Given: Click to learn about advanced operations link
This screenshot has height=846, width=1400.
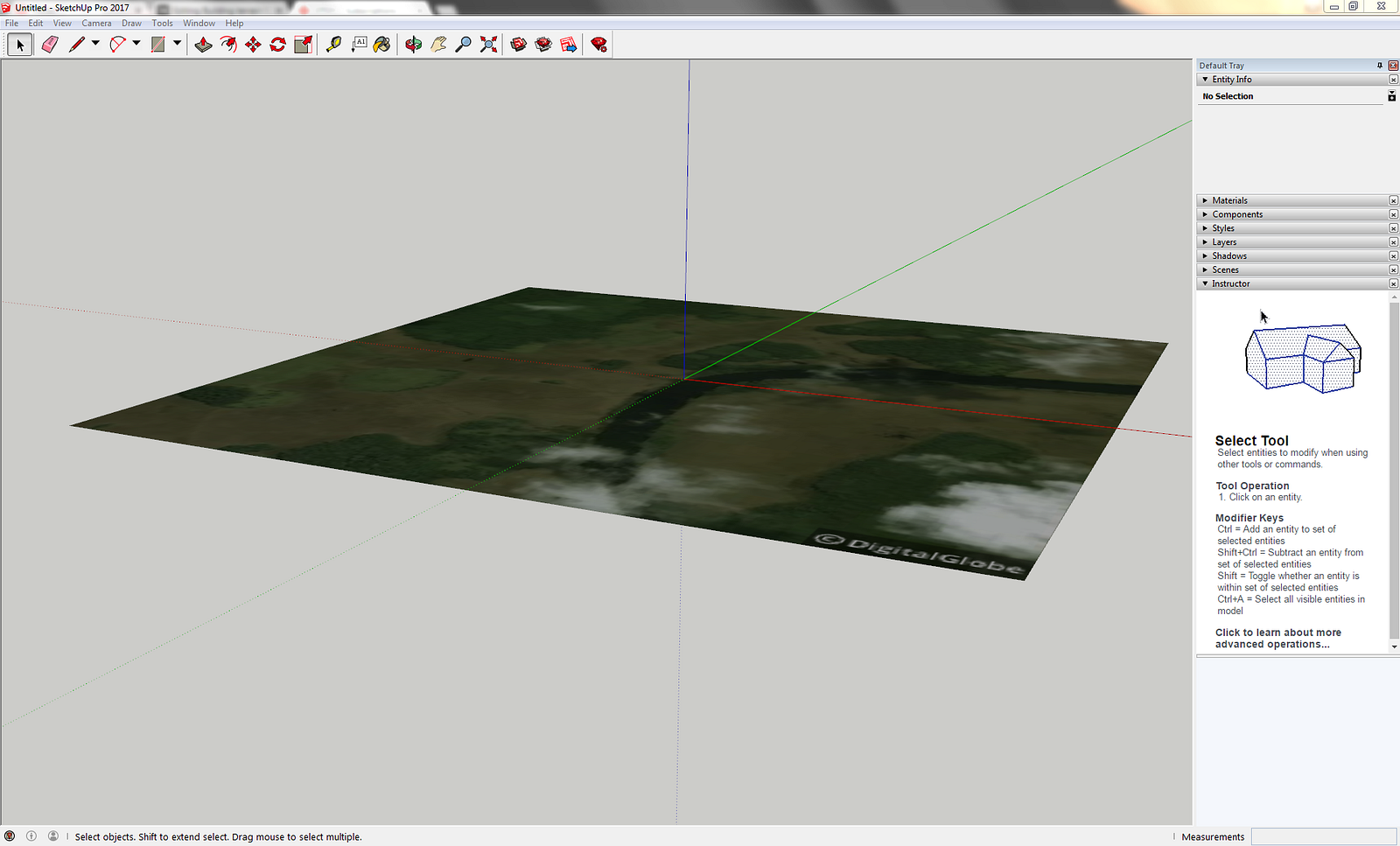Looking at the screenshot, I should point(1278,639).
